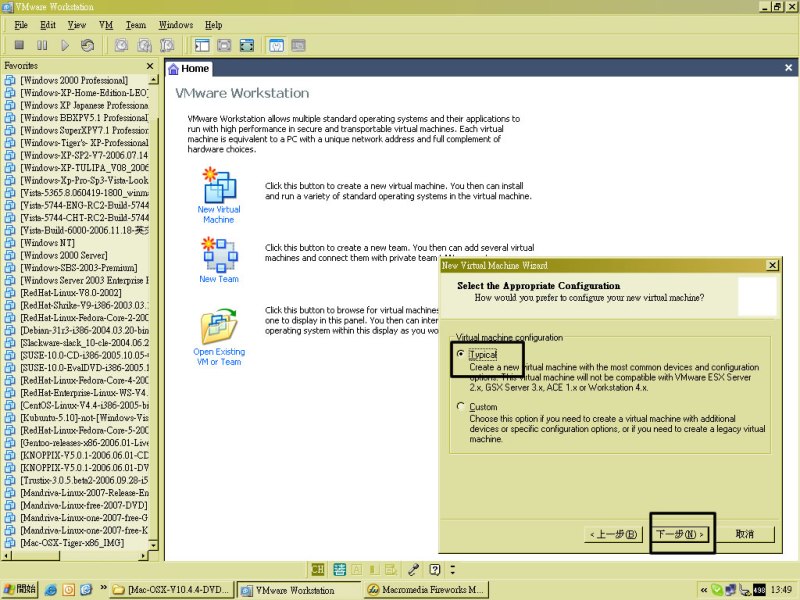Click the Start (開始) button
The width and height of the screenshot is (800, 600).
point(20,590)
